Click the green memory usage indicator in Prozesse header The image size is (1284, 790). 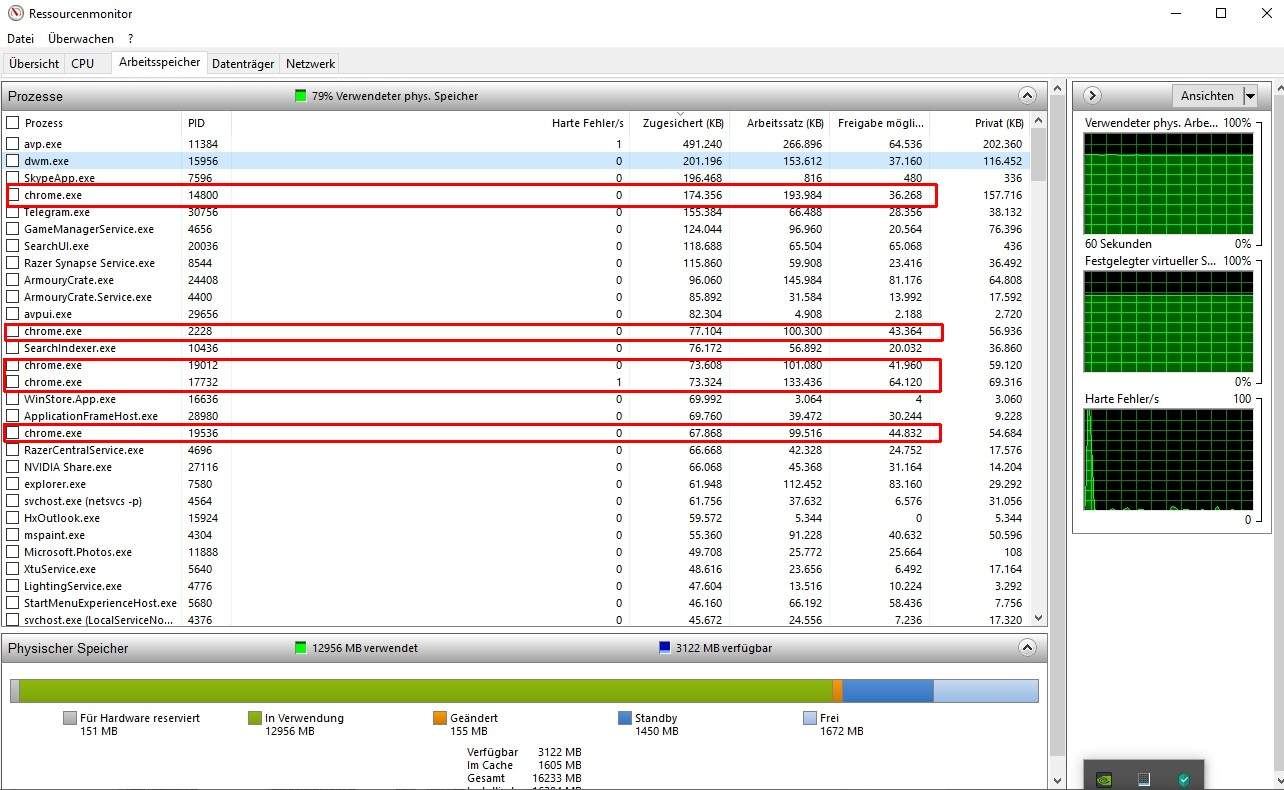298,95
